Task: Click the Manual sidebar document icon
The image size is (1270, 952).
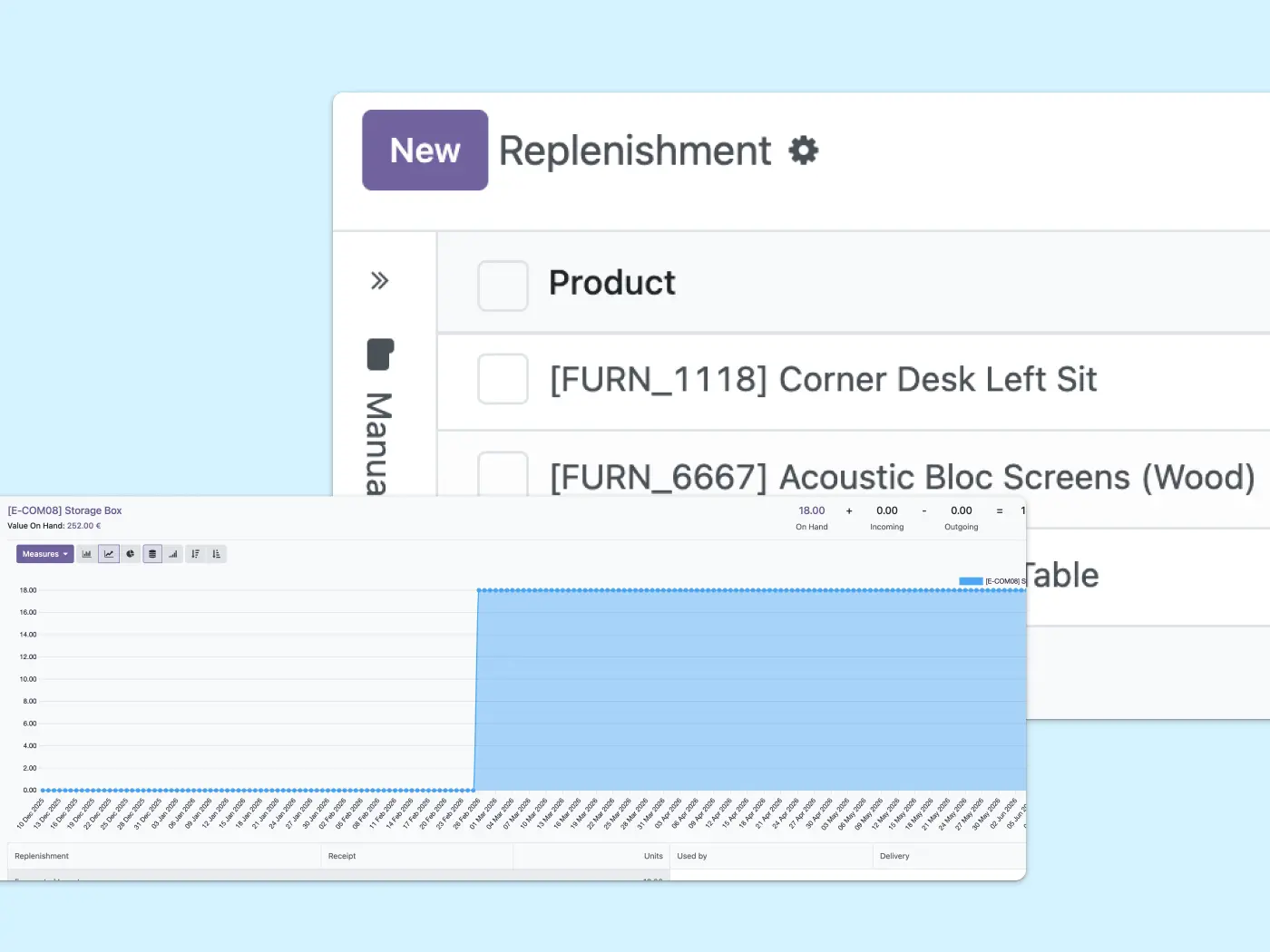Action: (x=380, y=355)
